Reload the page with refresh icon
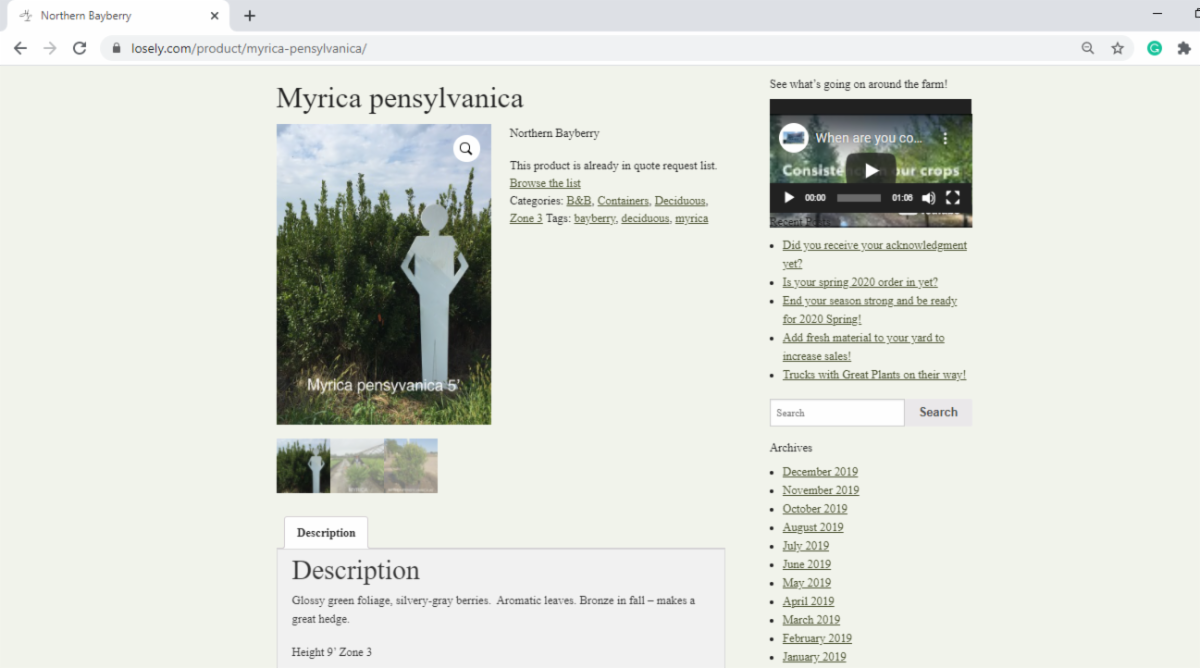The image size is (1200, 668). point(80,48)
